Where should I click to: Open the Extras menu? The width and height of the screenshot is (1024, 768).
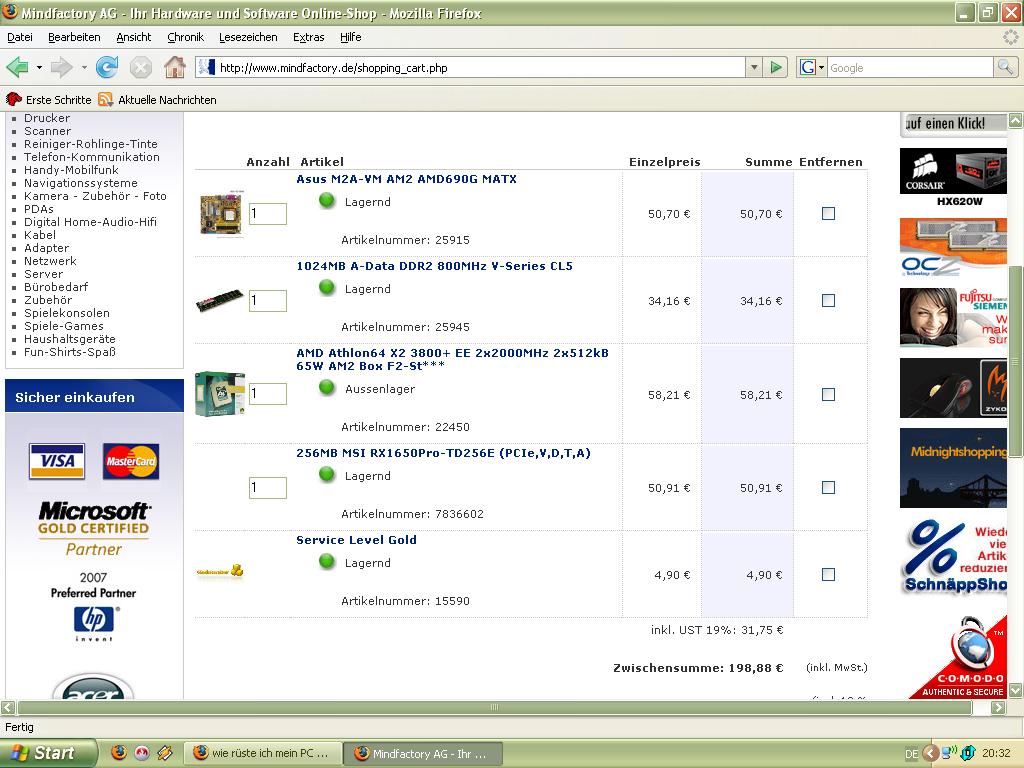click(x=309, y=37)
